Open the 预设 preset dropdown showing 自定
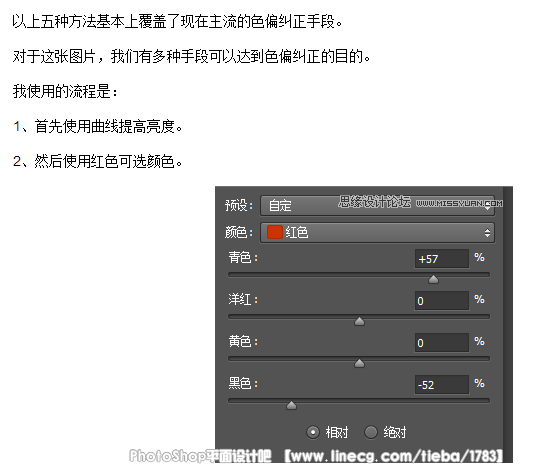The height and width of the screenshot is (473, 553). [x=377, y=205]
